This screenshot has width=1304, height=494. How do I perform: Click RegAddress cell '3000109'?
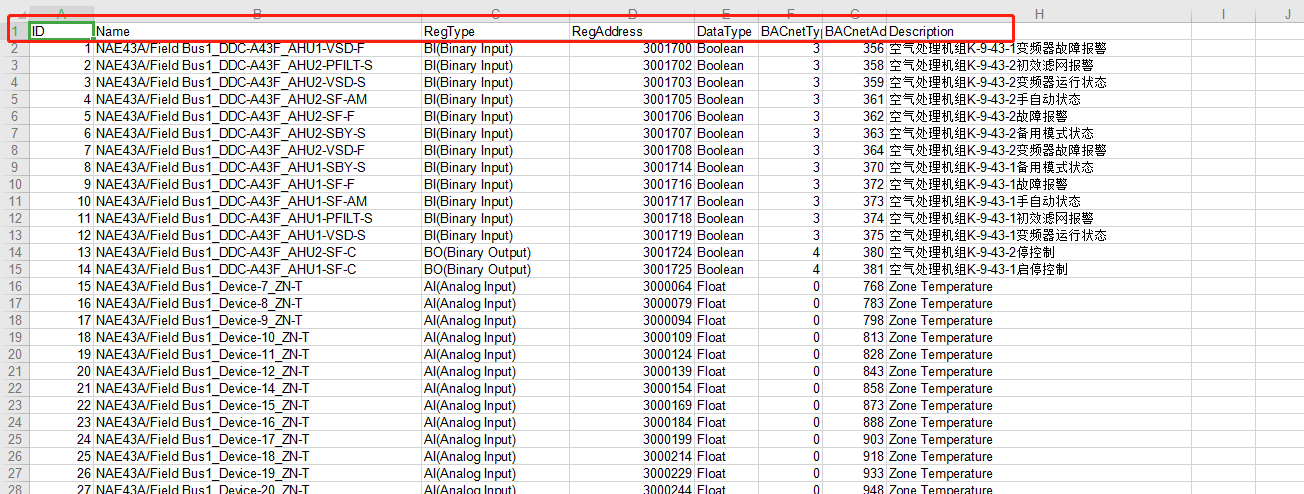point(632,338)
